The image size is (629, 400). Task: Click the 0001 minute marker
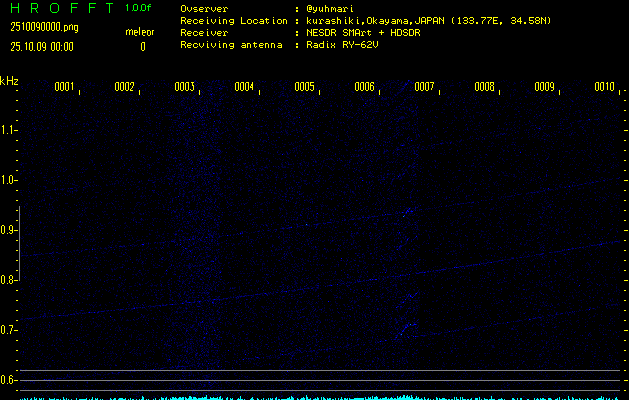point(64,87)
